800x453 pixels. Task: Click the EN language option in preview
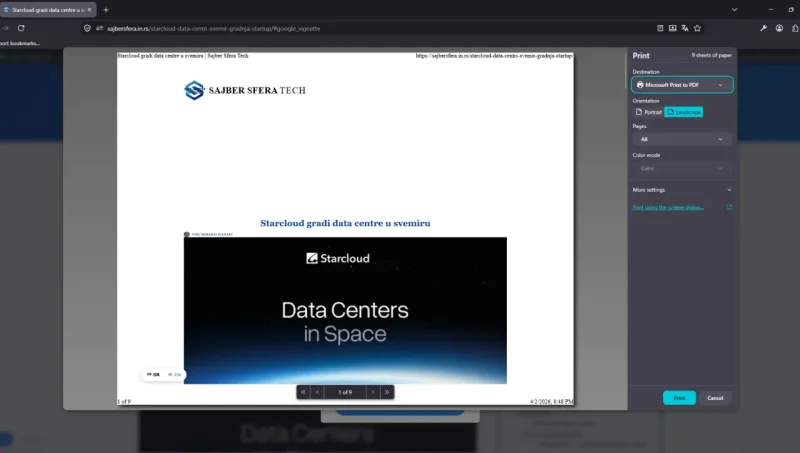coord(174,374)
